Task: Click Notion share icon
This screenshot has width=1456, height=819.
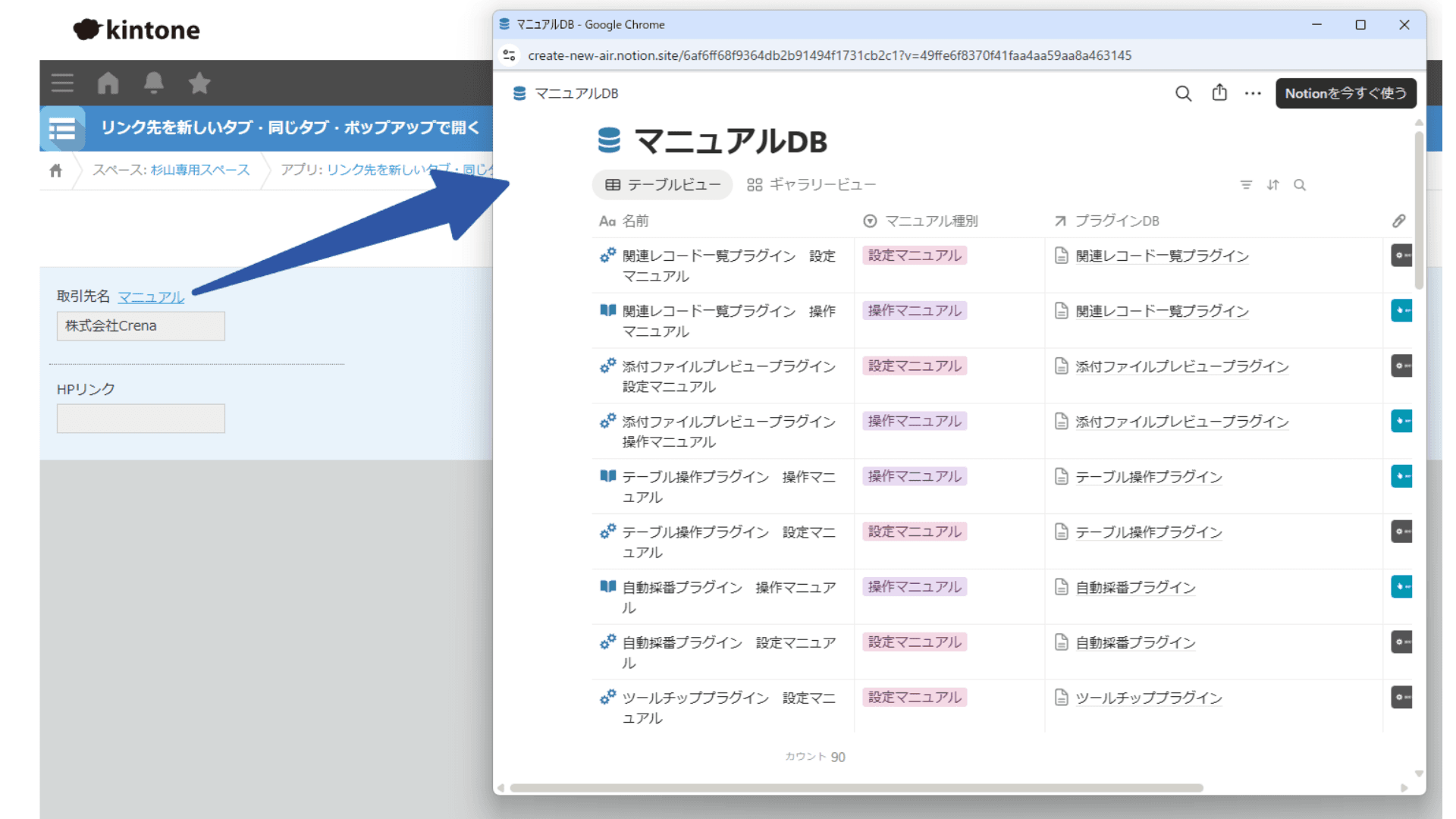Action: coord(1219,93)
